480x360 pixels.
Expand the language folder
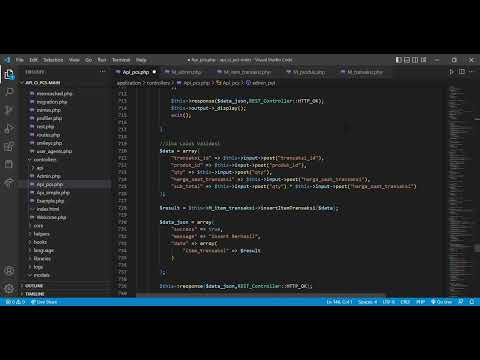click(43, 250)
